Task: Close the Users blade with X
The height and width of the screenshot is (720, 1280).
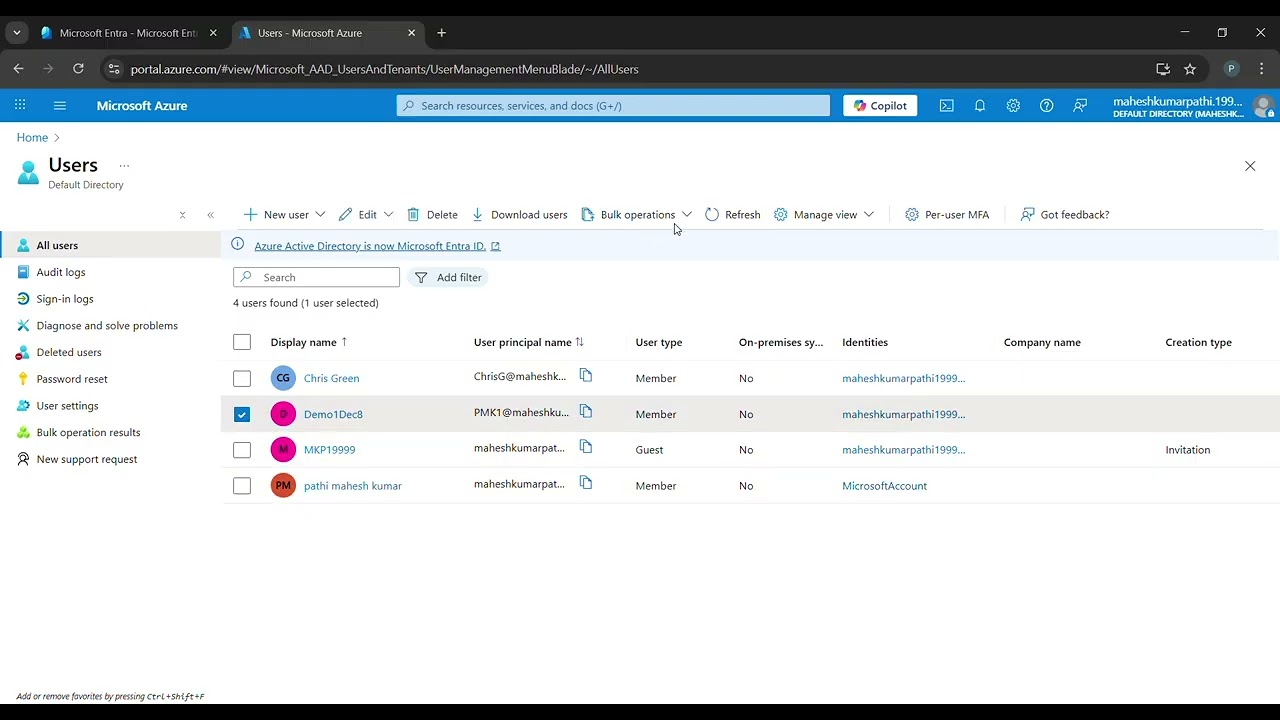Action: pyautogui.click(x=1250, y=166)
